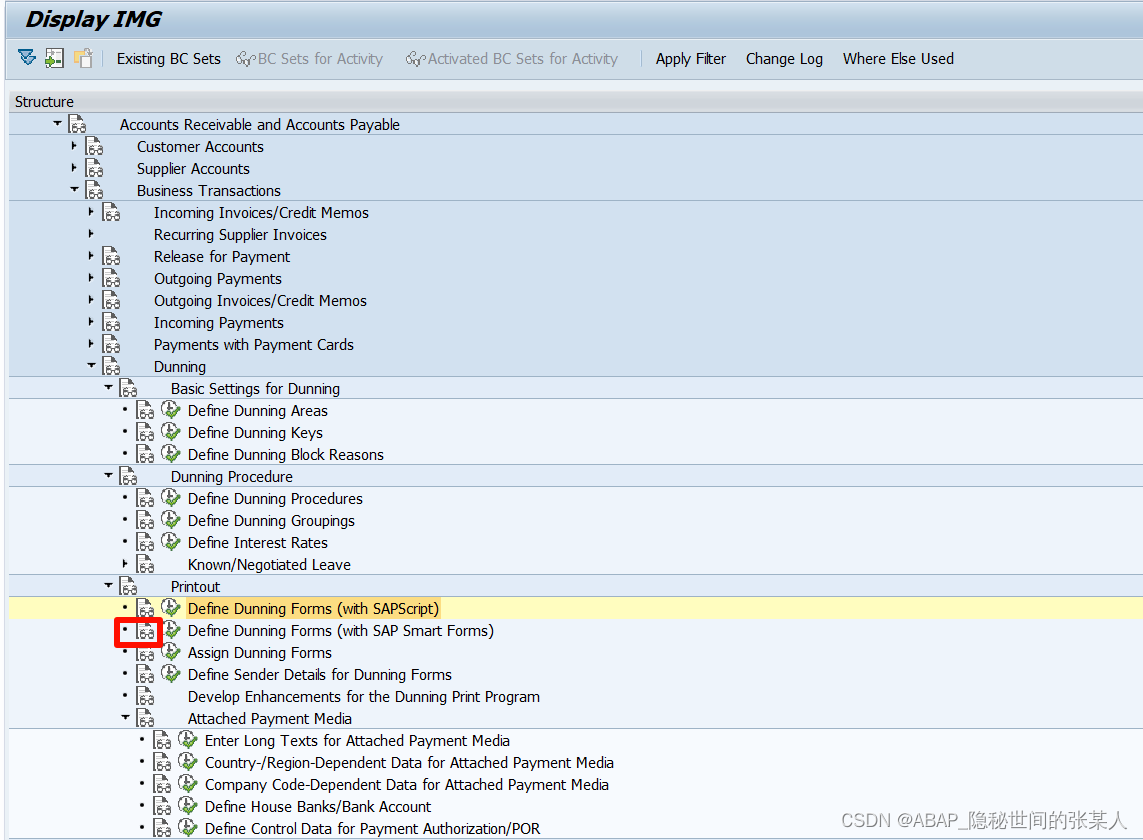Open documentation icon for Define Dunning Keys

(x=145, y=432)
